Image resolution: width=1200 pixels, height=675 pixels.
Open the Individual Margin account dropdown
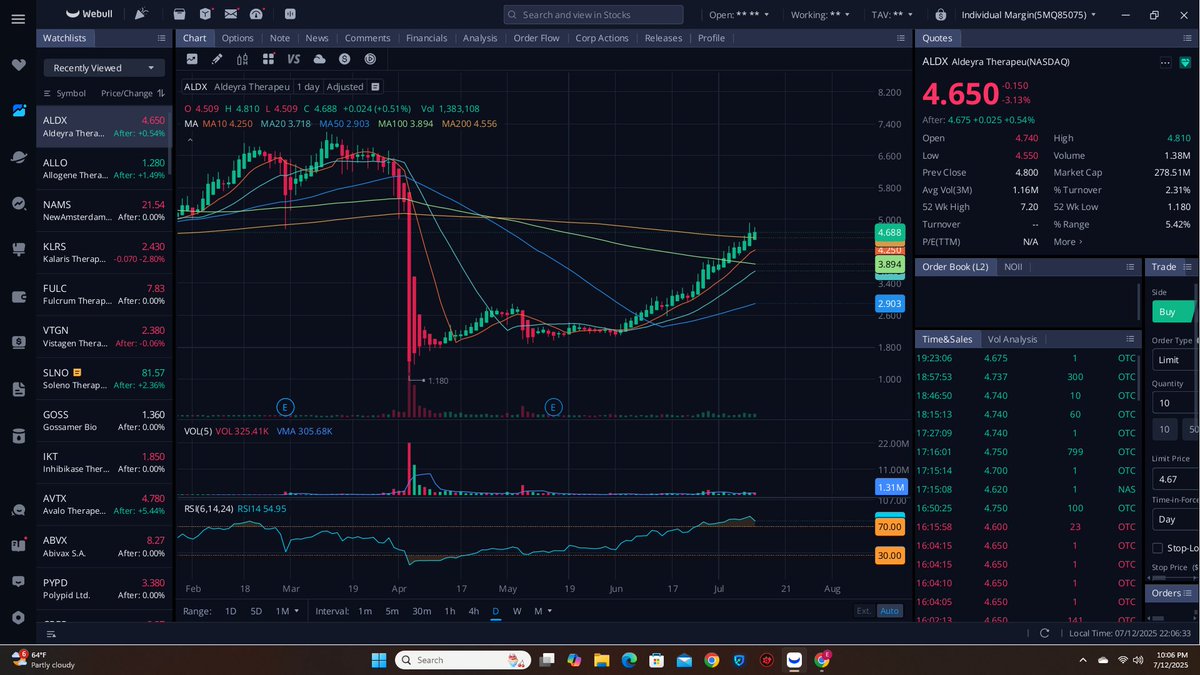(x=1029, y=15)
